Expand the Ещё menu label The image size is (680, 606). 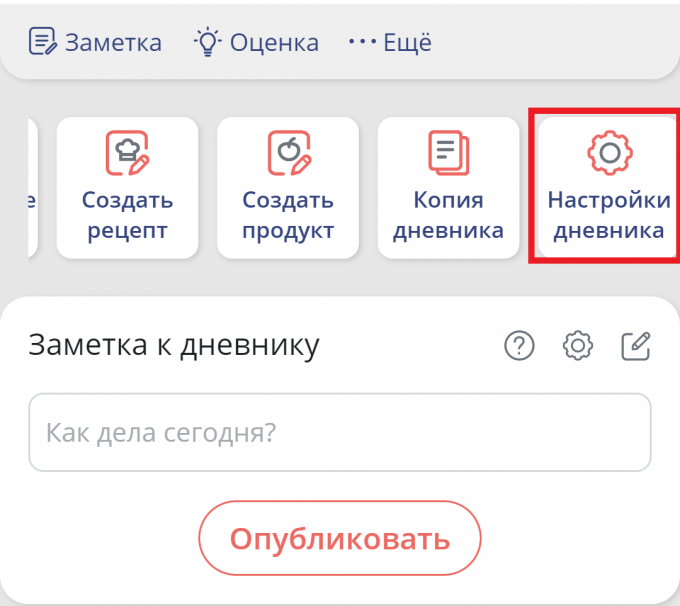coord(408,42)
